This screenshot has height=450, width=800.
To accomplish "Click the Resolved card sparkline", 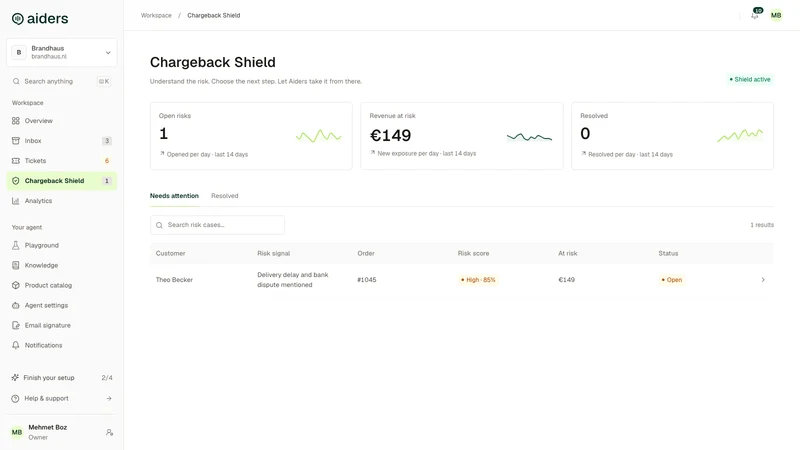I will [x=740, y=135].
